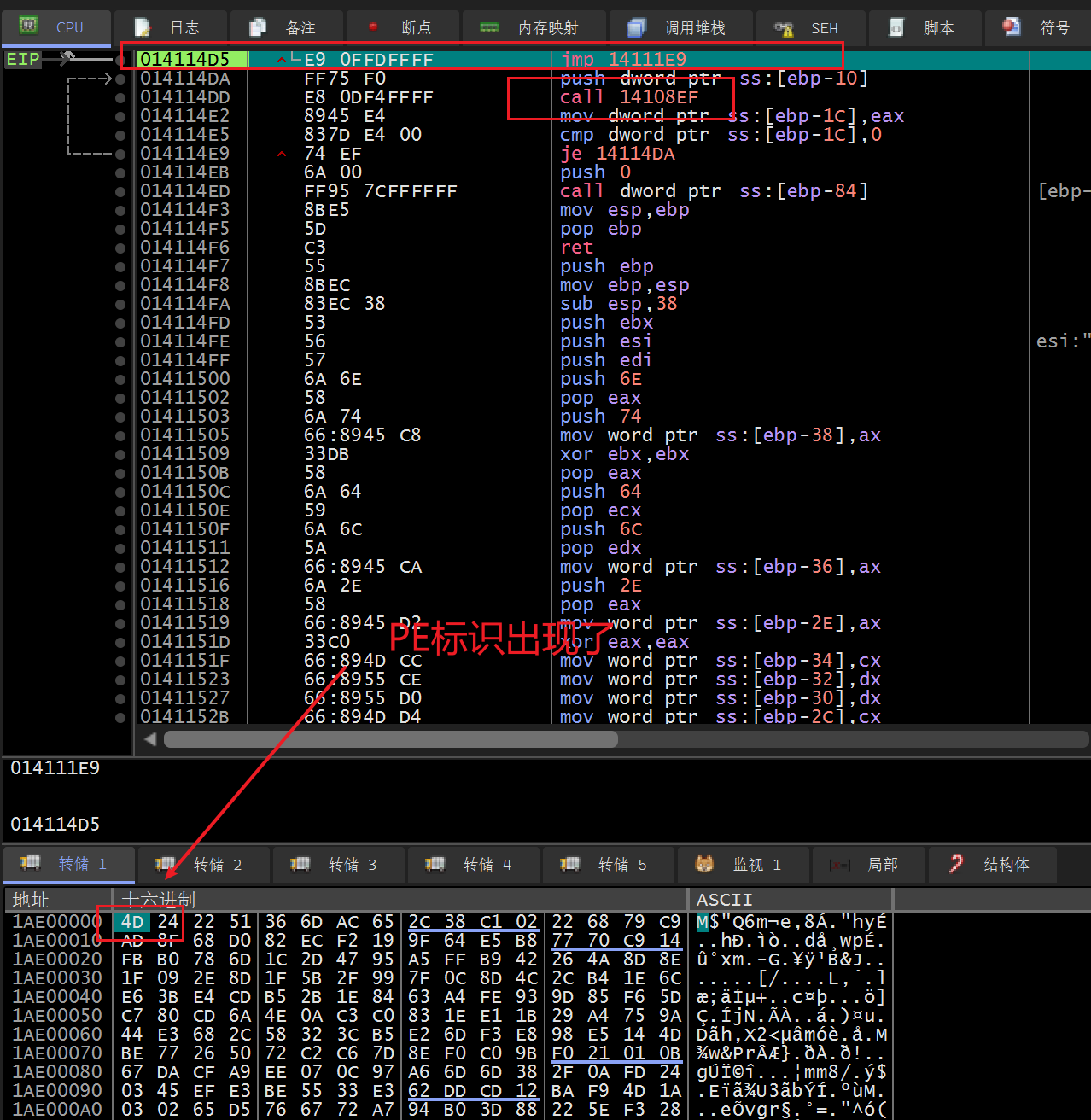Viewport: 1091px width, 1120px height.
Task: Toggle the breakpoint dot at address 01411519
Action: pos(120,623)
